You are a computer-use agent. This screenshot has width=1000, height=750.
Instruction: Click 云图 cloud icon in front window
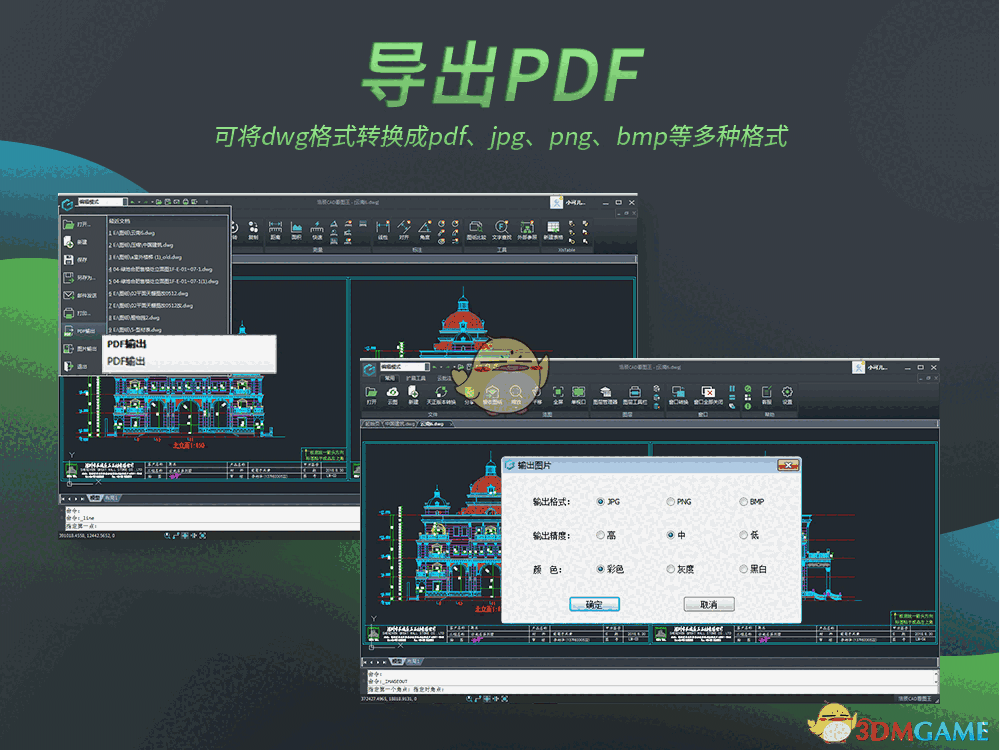point(392,395)
